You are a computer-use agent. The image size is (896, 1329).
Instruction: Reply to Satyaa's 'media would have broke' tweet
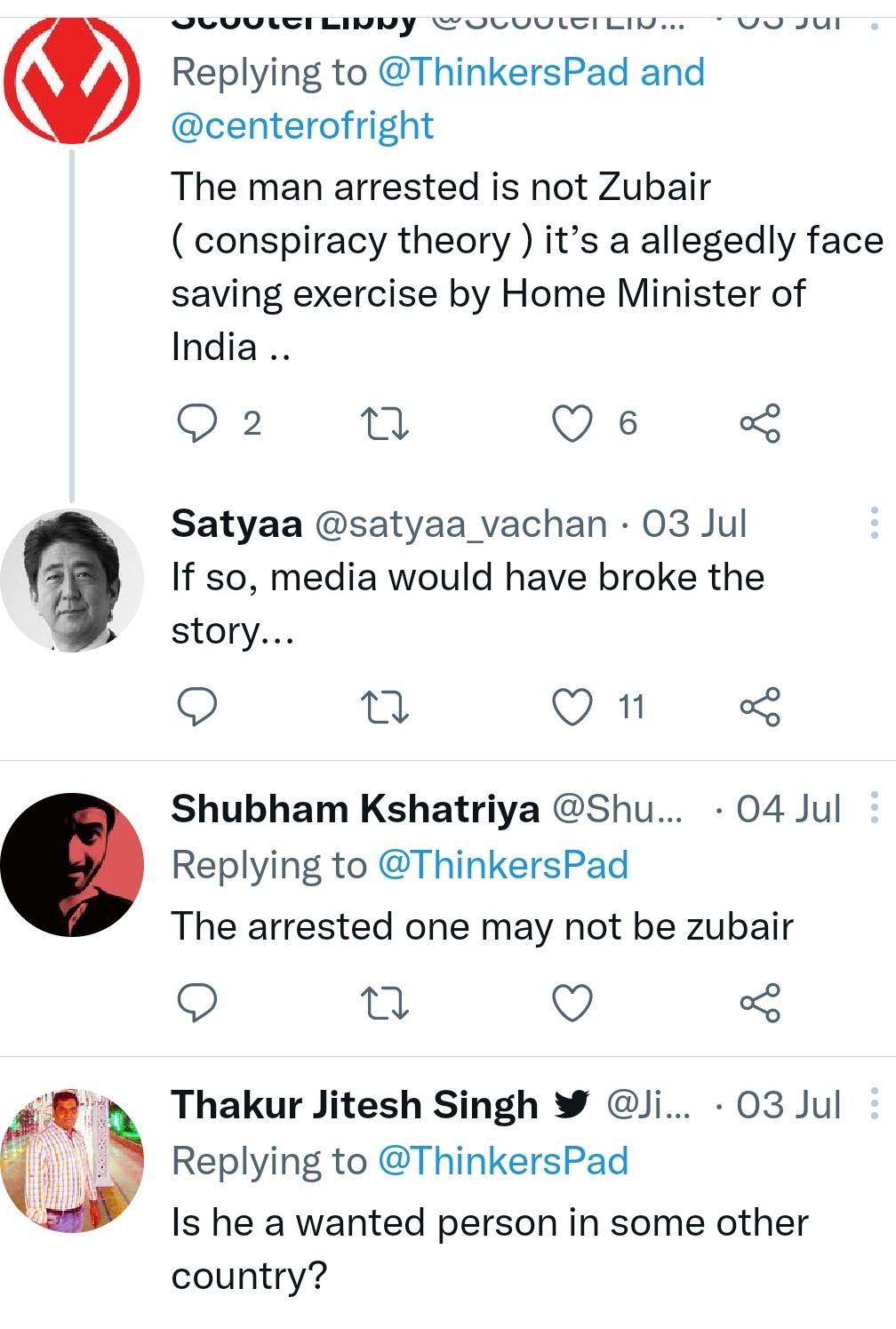(196, 707)
